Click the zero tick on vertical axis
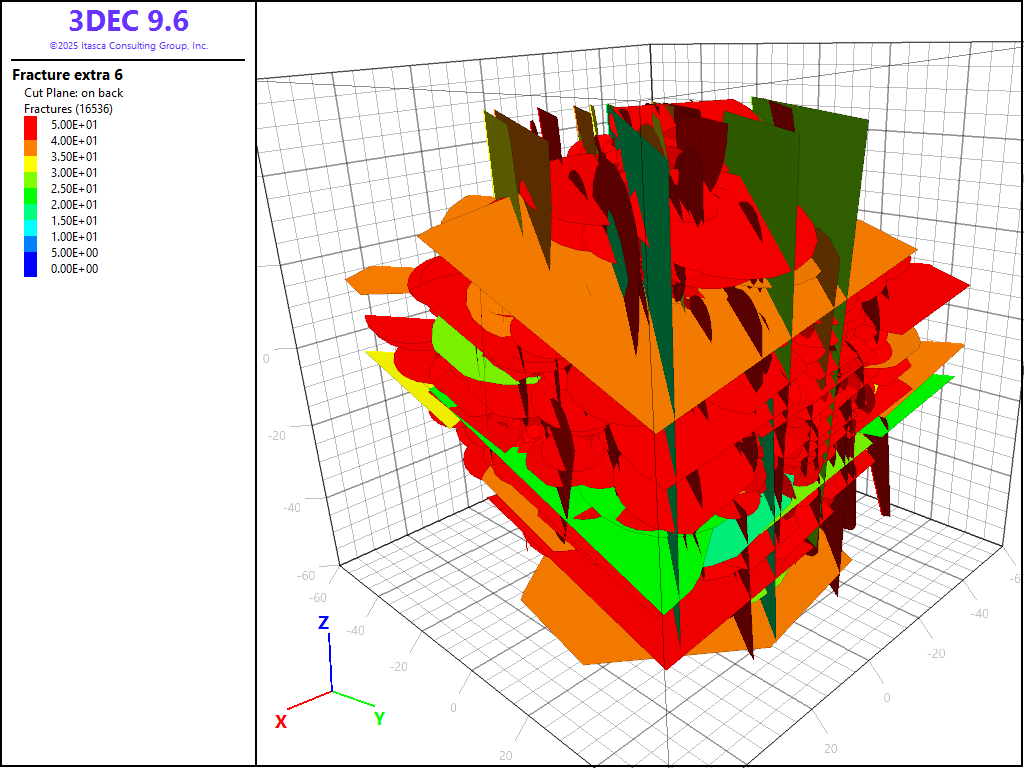This screenshot has width=1024, height=768. pyautogui.click(x=266, y=359)
